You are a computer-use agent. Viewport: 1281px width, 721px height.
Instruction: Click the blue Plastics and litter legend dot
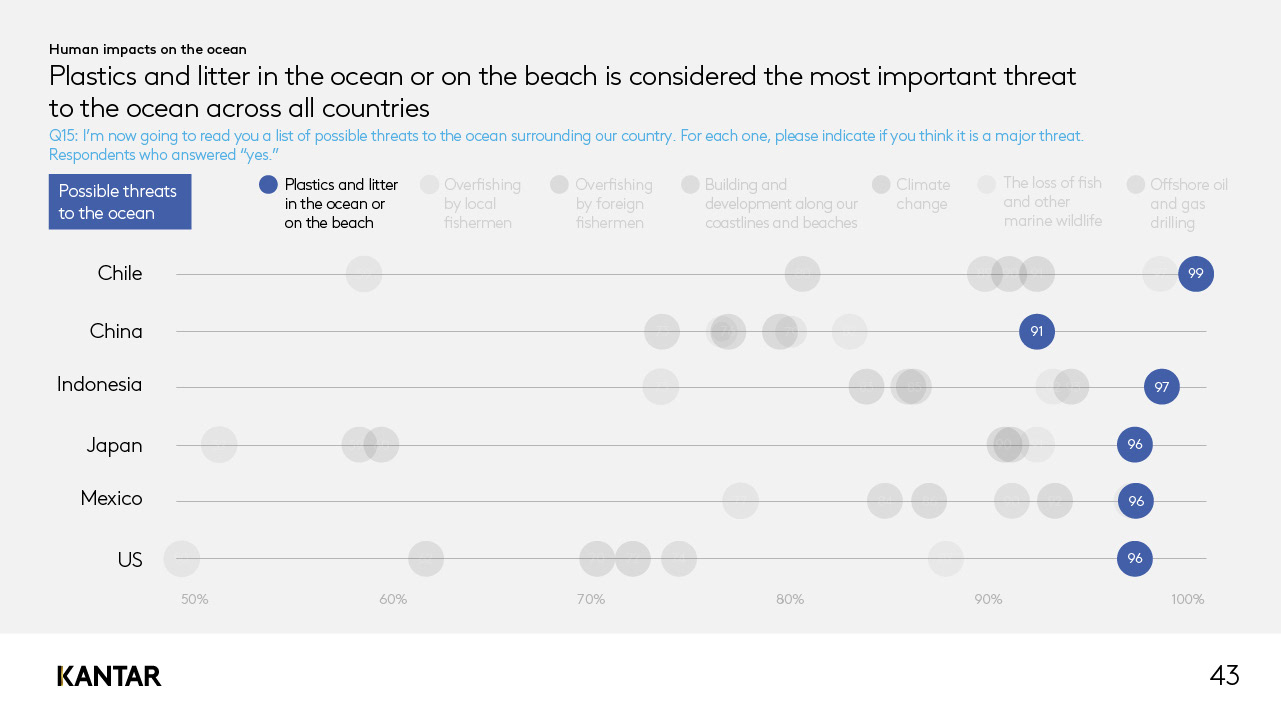point(268,184)
